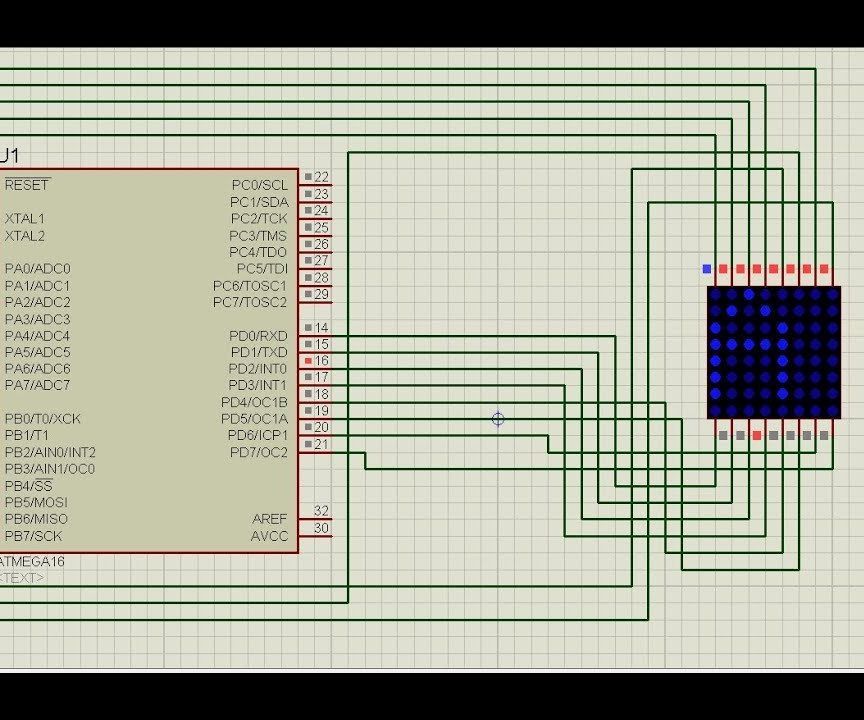This screenshot has height=720, width=864.
Task: Click the red logic-state square at pin 16
Action: coord(308,361)
